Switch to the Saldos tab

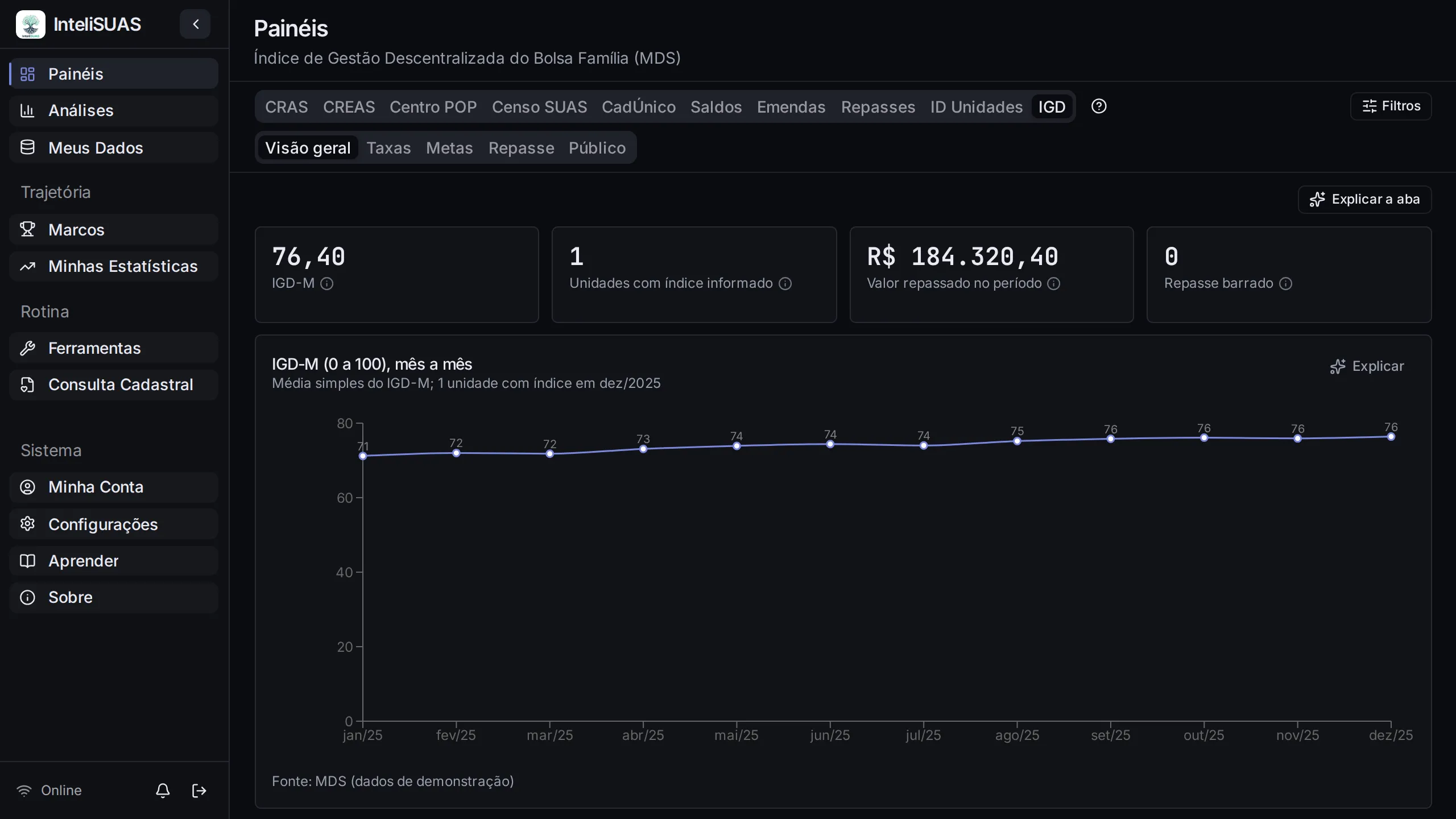pos(716,107)
